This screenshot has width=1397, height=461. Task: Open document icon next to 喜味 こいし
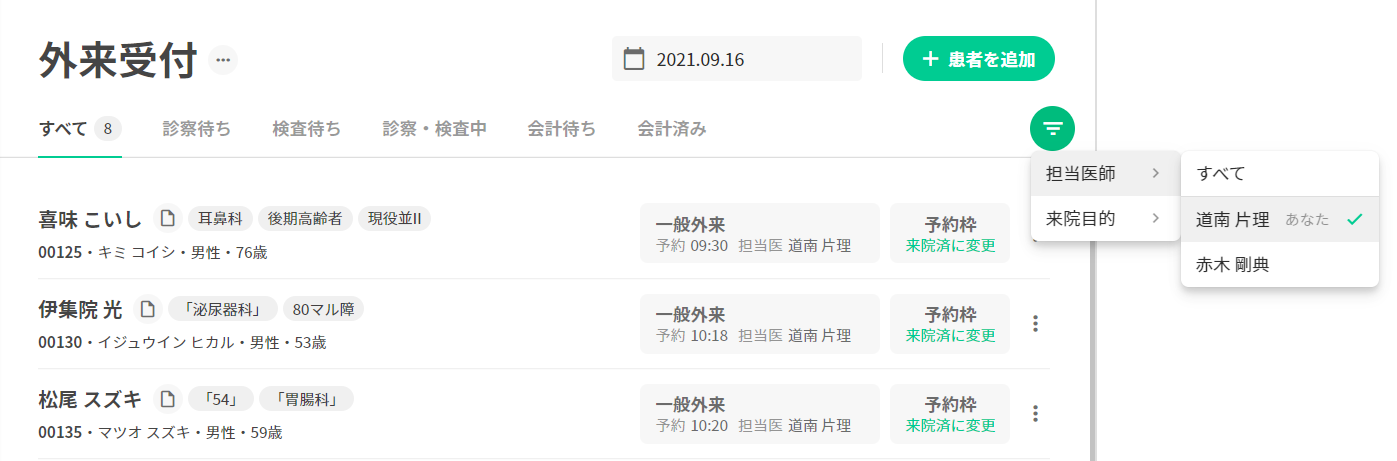[x=168, y=218]
